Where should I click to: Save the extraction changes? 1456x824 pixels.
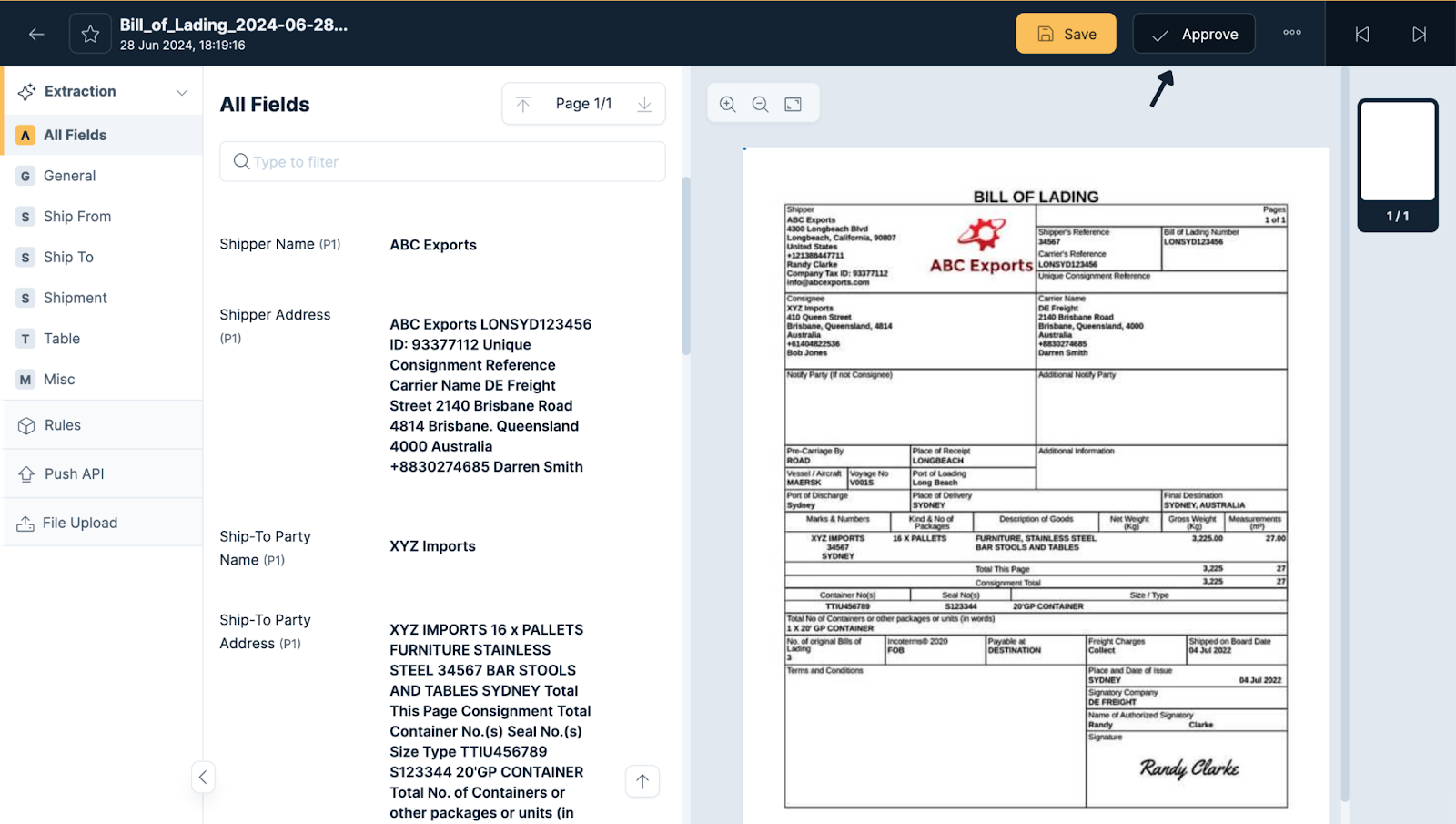coord(1066,34)
